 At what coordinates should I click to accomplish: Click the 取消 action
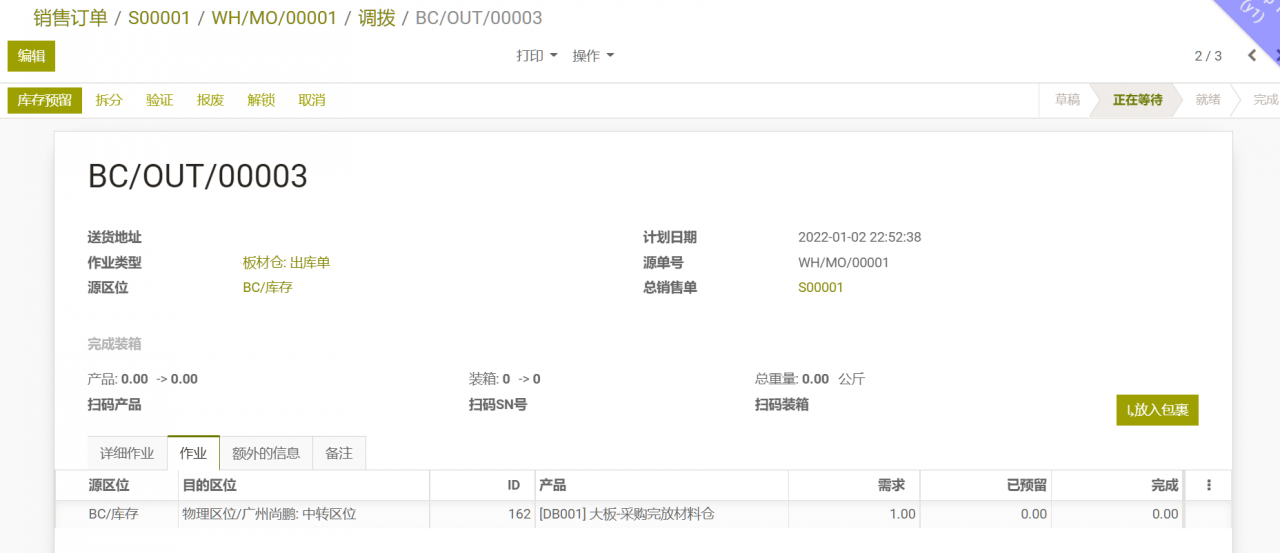(312, 100)
